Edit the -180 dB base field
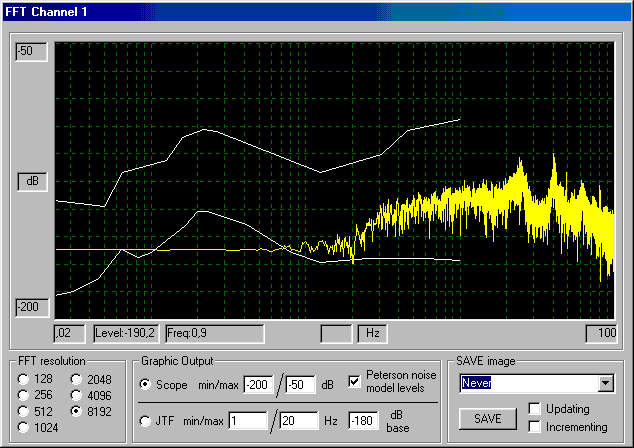The width and height of the screenshot is (634, 448). click(363, 421)
